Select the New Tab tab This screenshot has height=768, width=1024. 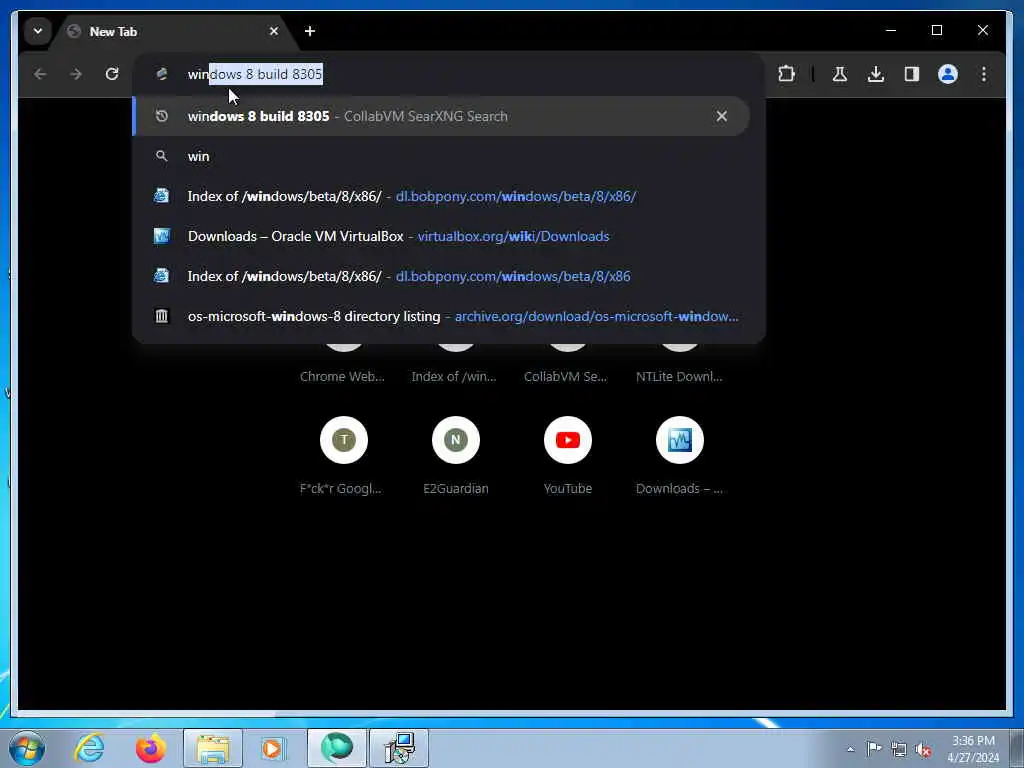175,31
